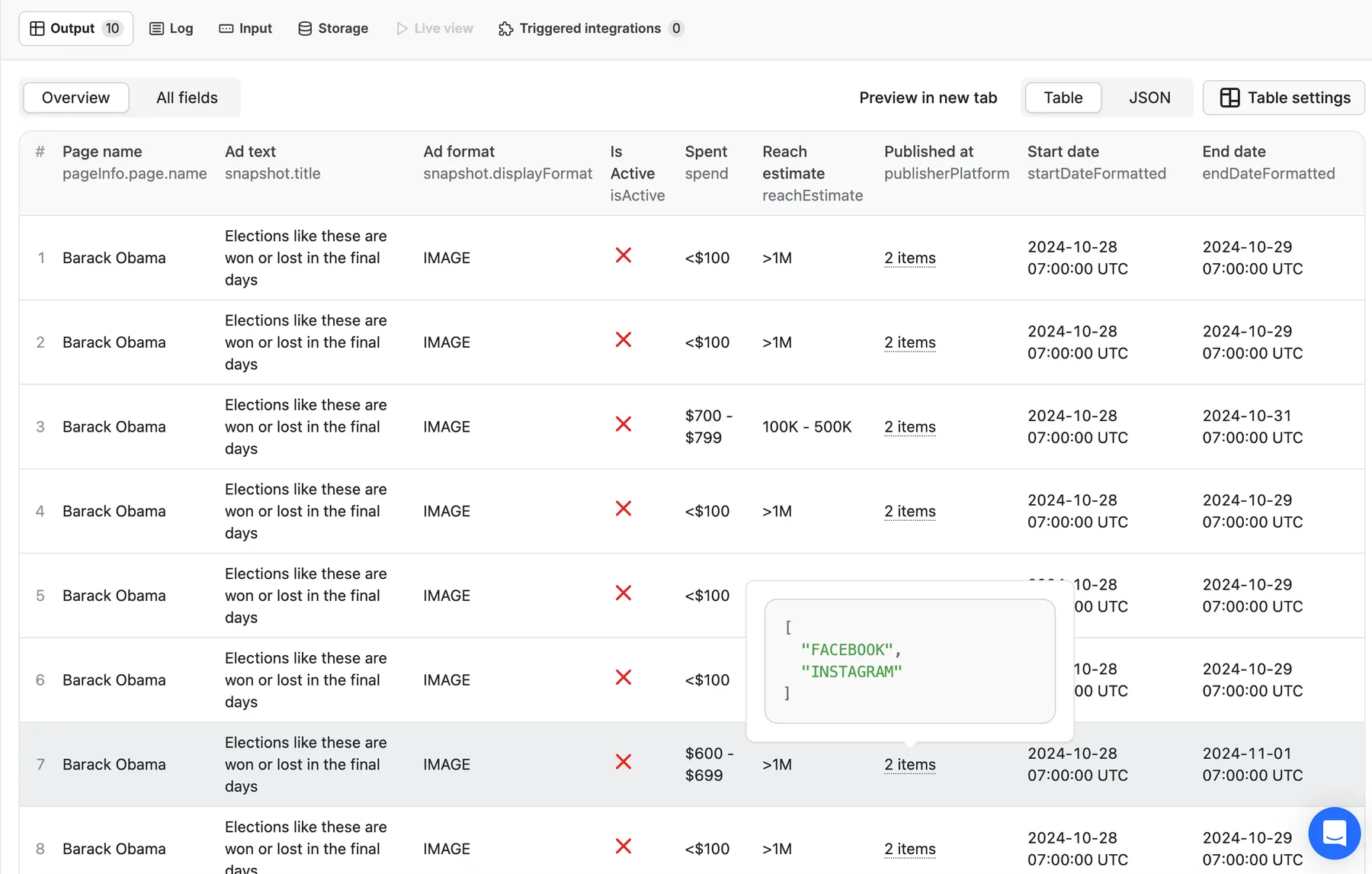Select the Table view toggle
The height and width of the screenshot is (874, 1372).
1063,98
